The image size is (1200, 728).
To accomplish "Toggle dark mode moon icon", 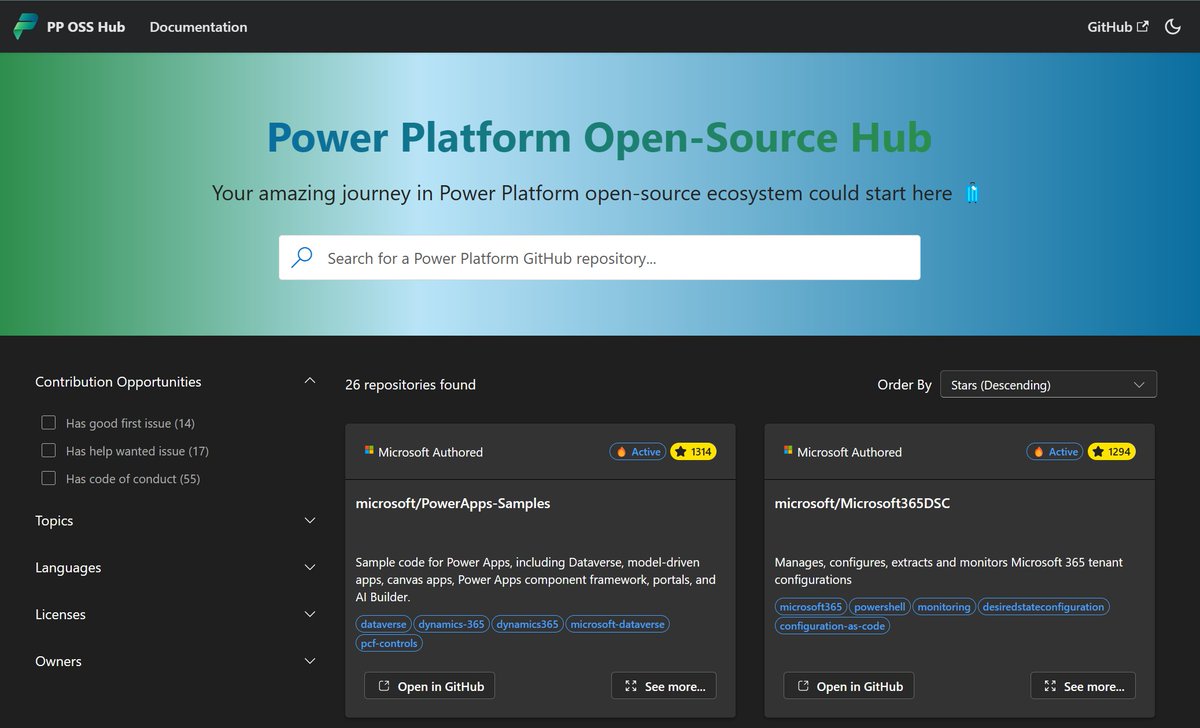I will (1174, 27).
